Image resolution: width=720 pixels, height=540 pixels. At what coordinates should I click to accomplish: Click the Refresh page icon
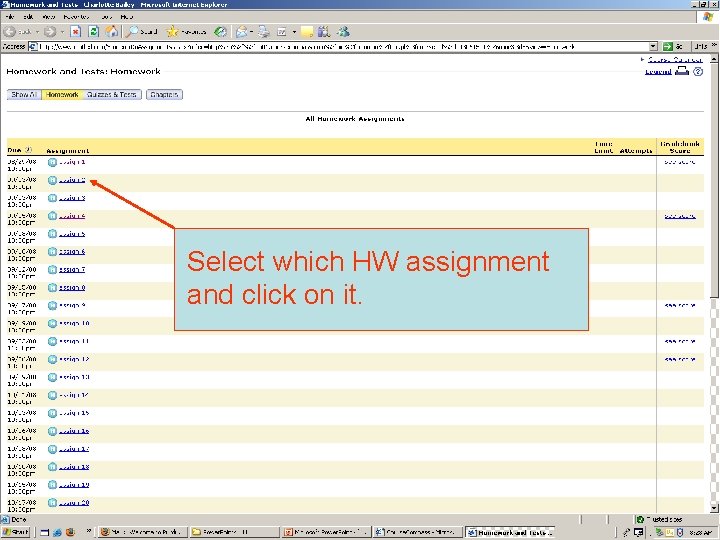tap(94, 32)
